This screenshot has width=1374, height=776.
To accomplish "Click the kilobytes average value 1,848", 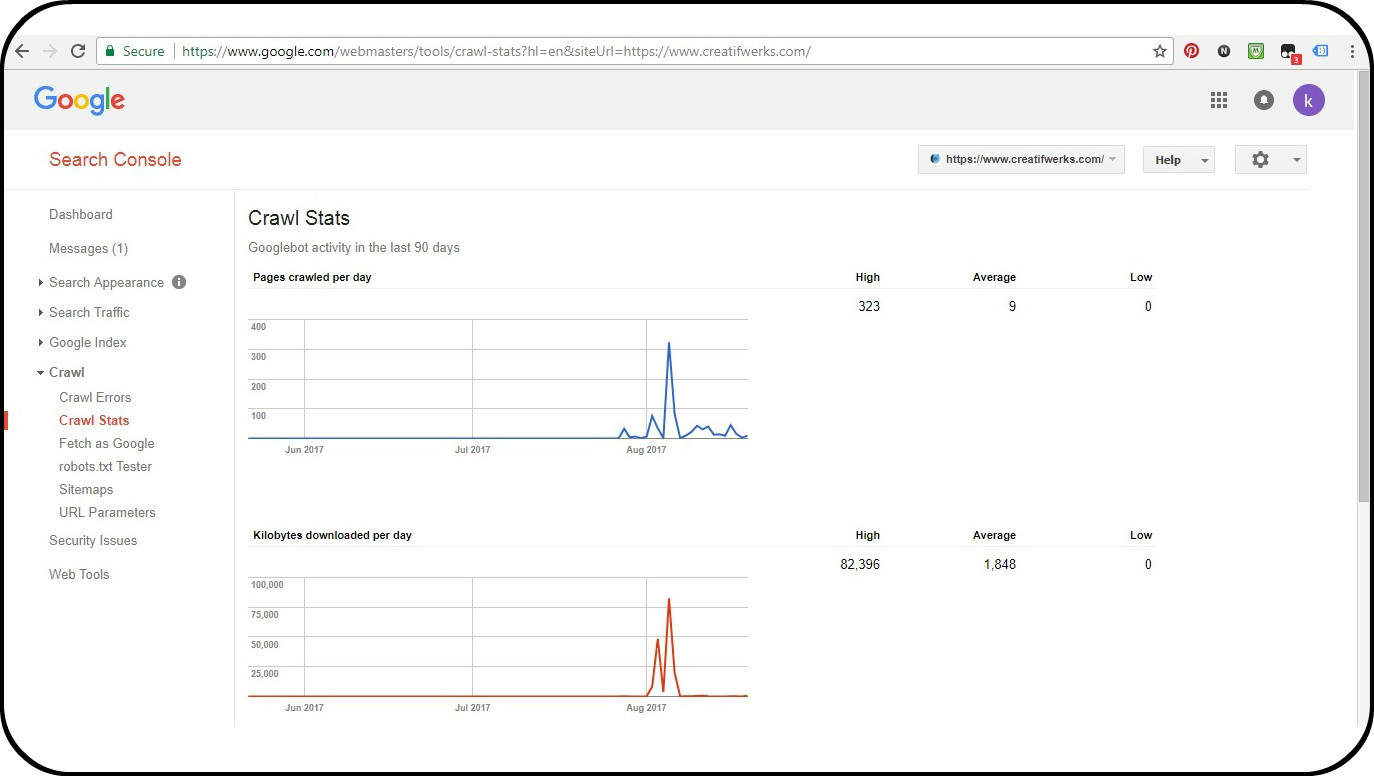I will pos(999,564).
